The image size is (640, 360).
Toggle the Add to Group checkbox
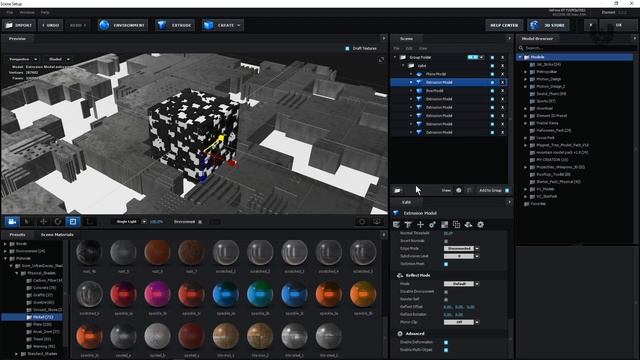[x=507, y=190]
